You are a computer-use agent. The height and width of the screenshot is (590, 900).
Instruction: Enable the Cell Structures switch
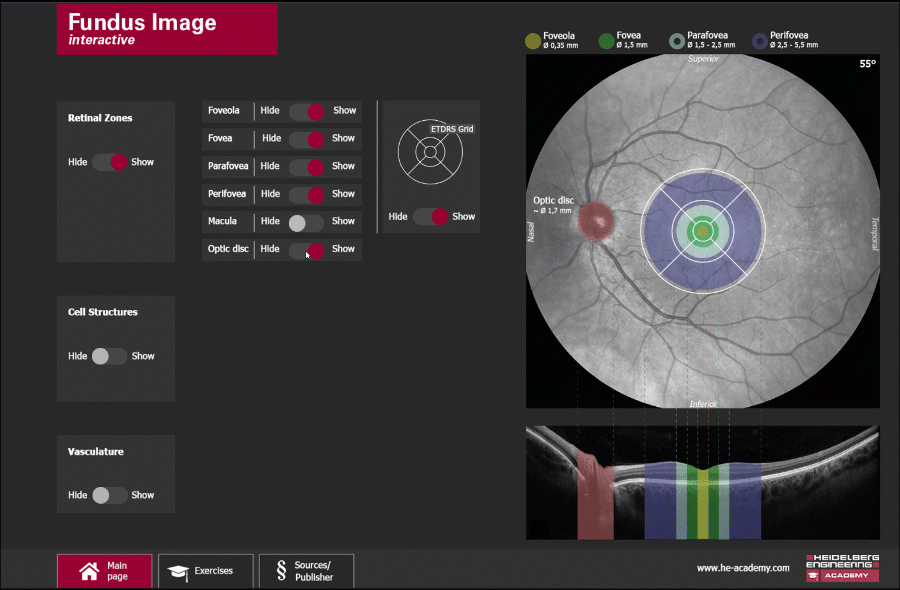tap(110, 356)
